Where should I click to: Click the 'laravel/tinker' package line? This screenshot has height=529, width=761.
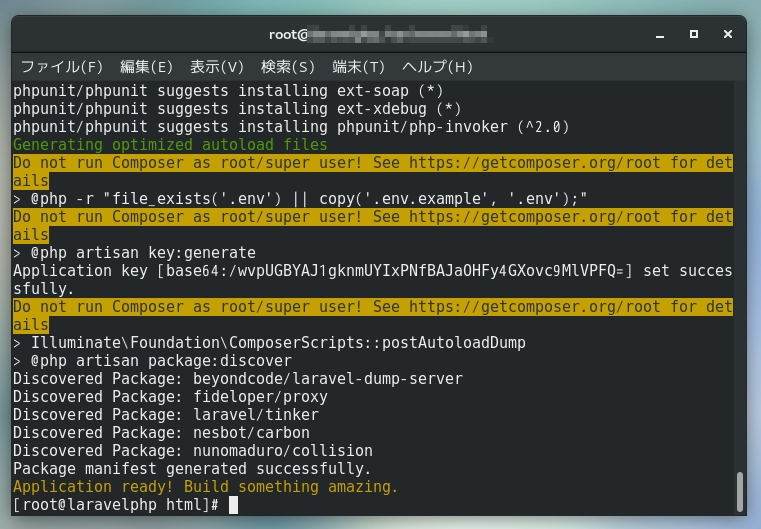[x=166, y=414]
